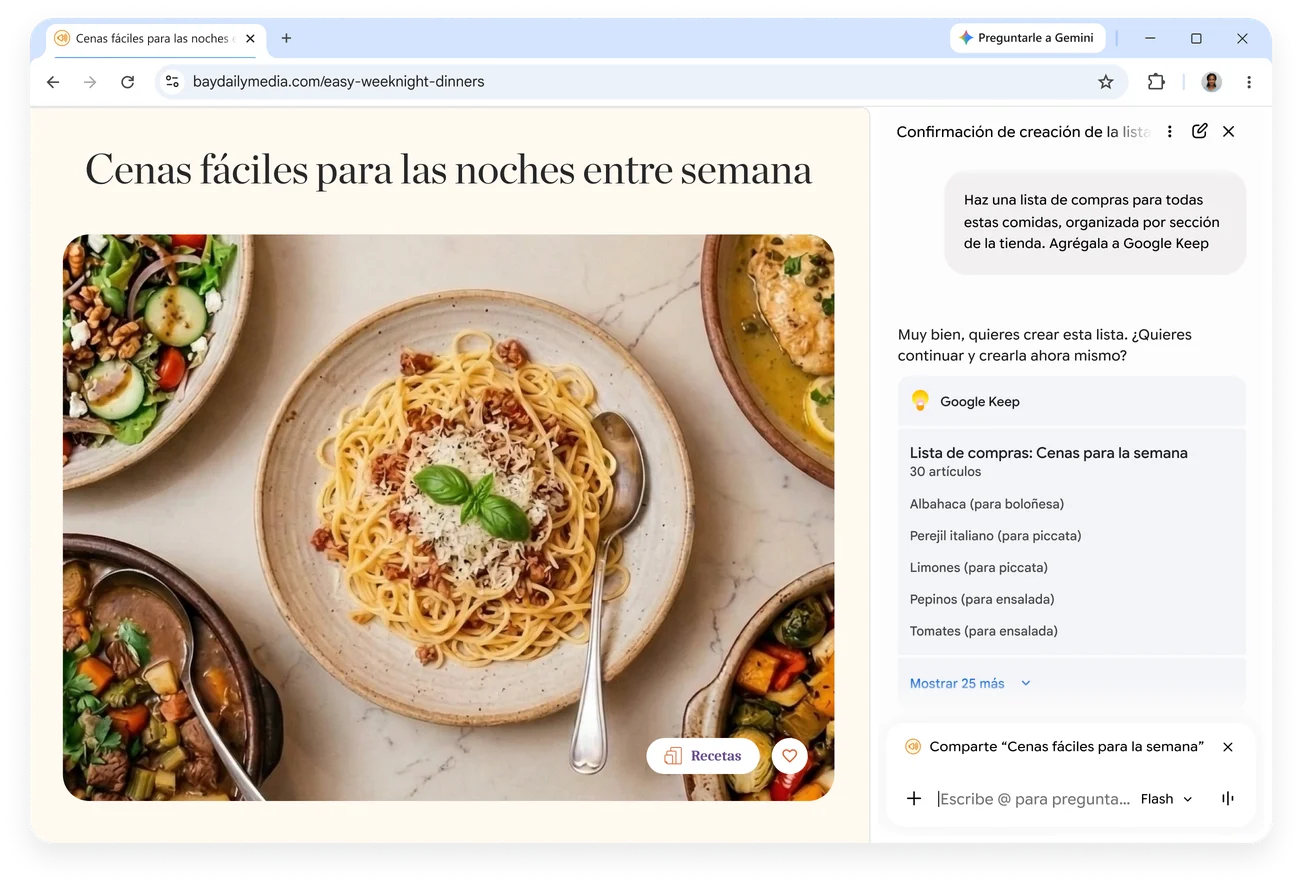Go back to the previous page

[53, 82]
